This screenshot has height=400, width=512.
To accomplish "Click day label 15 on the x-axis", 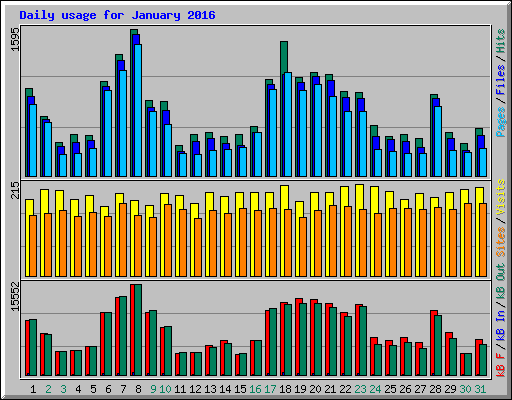I will 240,389.
